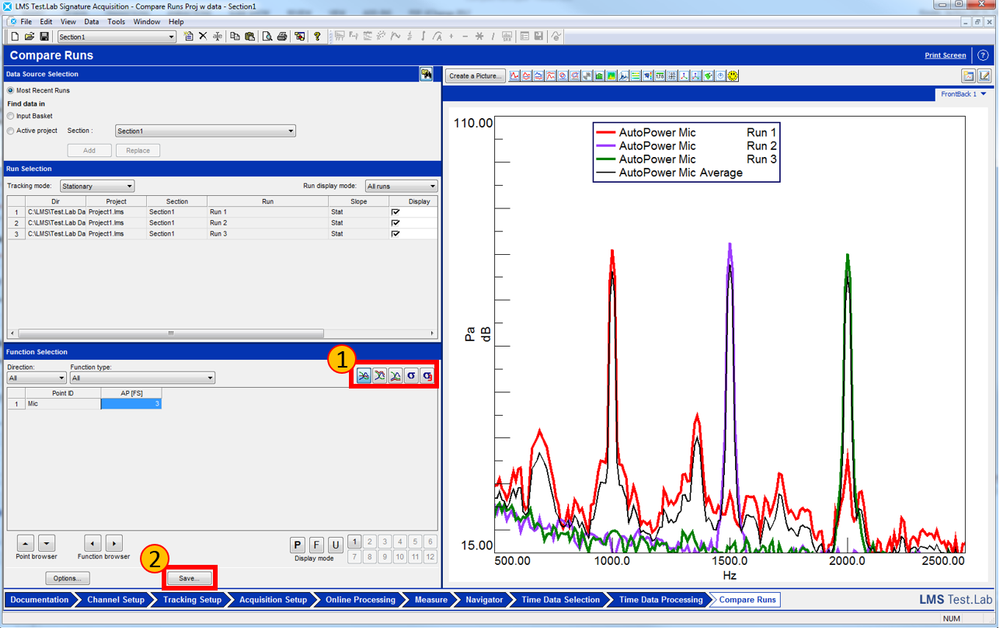Screen dimensions: 999x628
Task: Click the Print Screen link
Action: click(x=945, y=55)
